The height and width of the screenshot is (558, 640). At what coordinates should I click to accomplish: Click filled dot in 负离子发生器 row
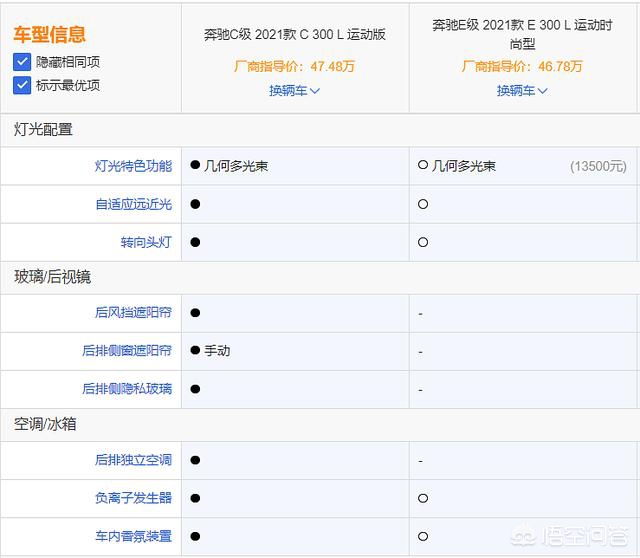point(195,498)
